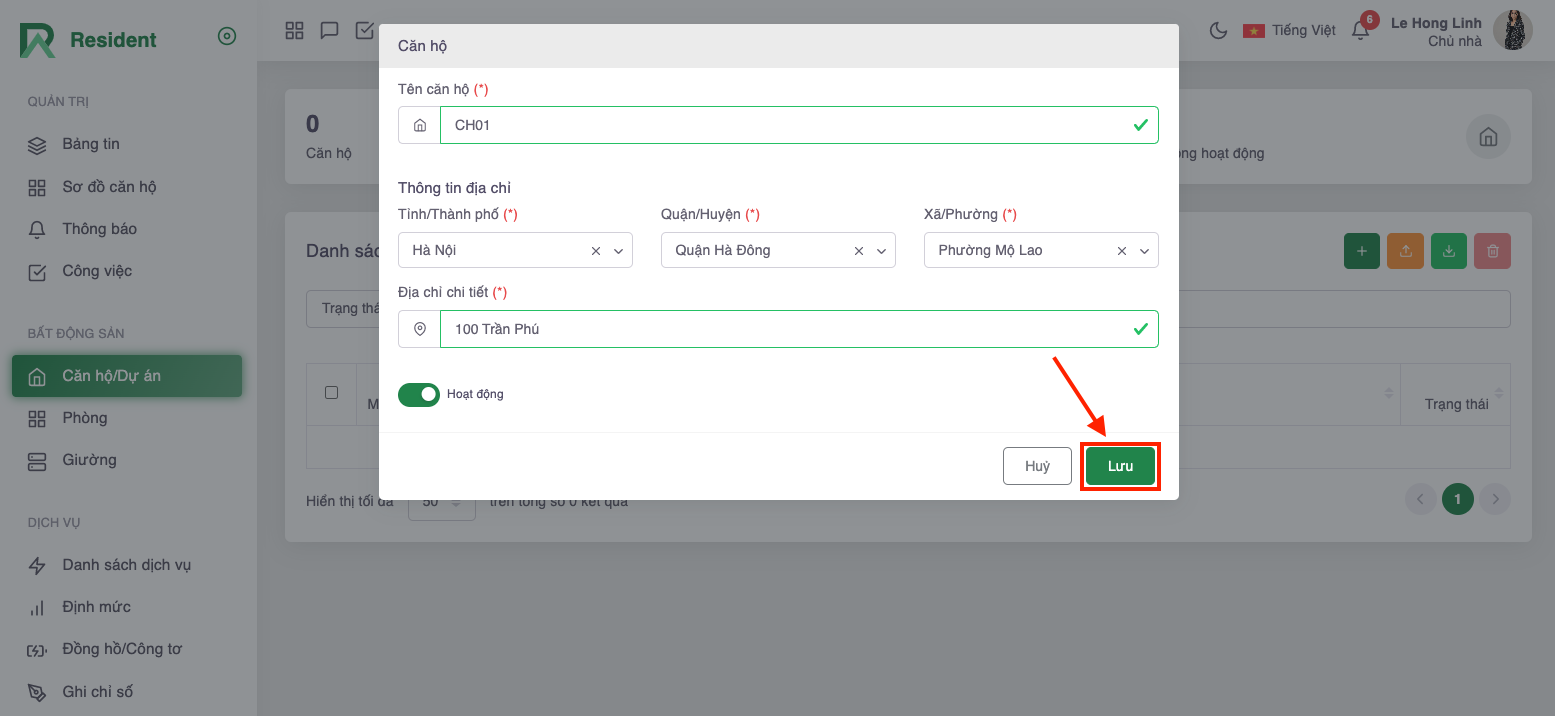Open Bảng tin in the sidebar
The width and height of the screenshot is (1555, 716).
click(91, 144)
